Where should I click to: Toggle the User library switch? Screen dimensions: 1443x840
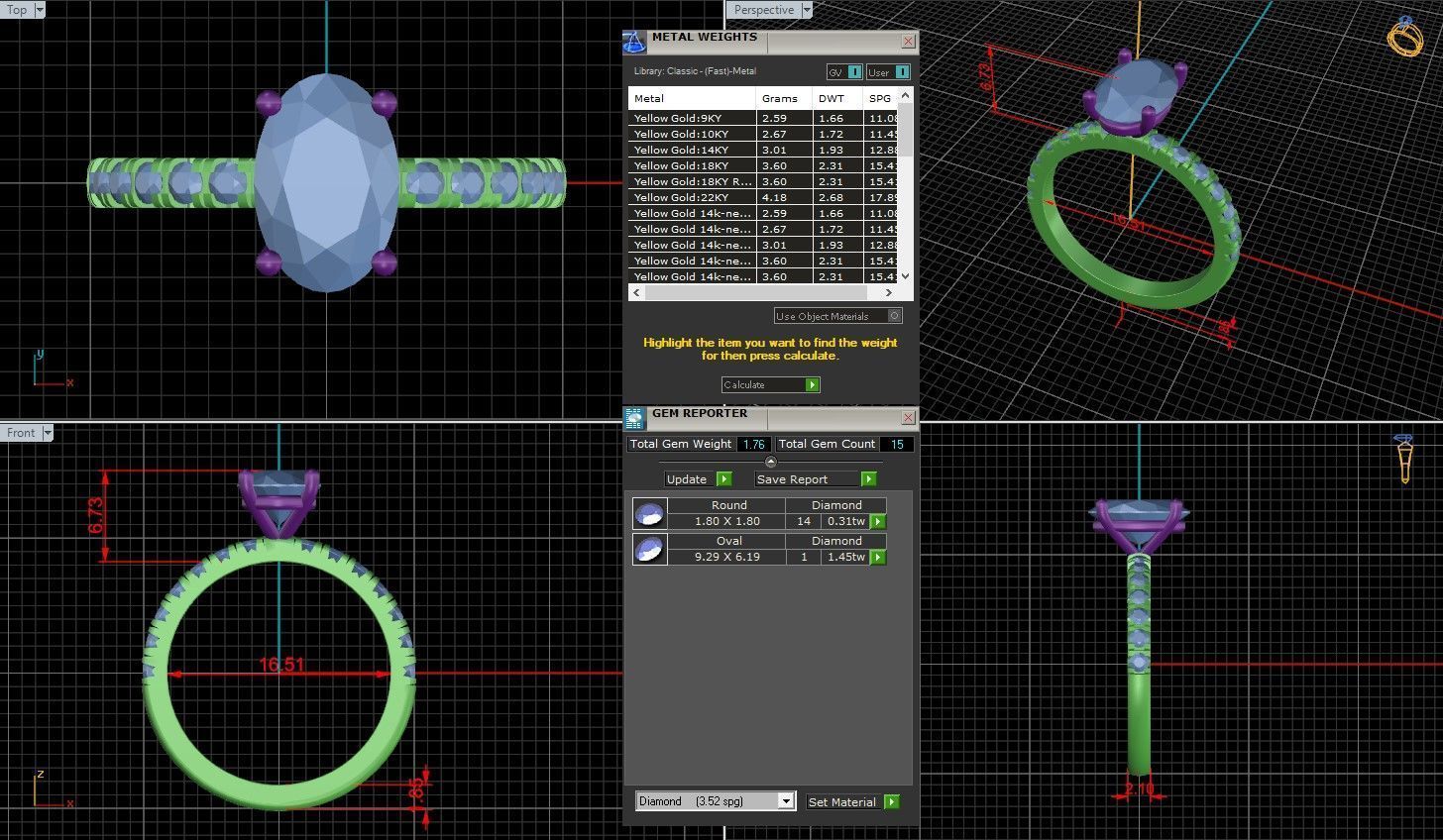(x=888, y=72)
